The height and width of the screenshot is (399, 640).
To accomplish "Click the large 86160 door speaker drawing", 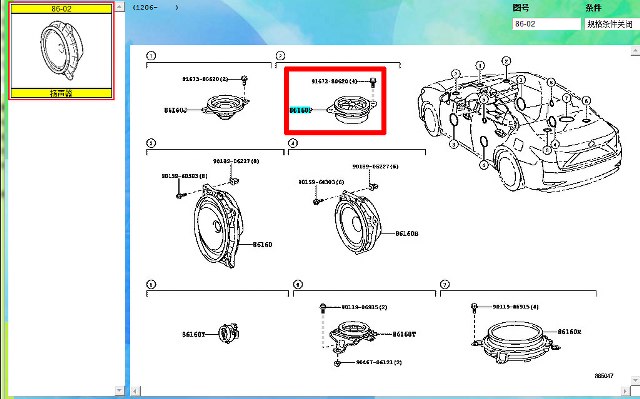I will pyautogui.click(x=218, y=226).
